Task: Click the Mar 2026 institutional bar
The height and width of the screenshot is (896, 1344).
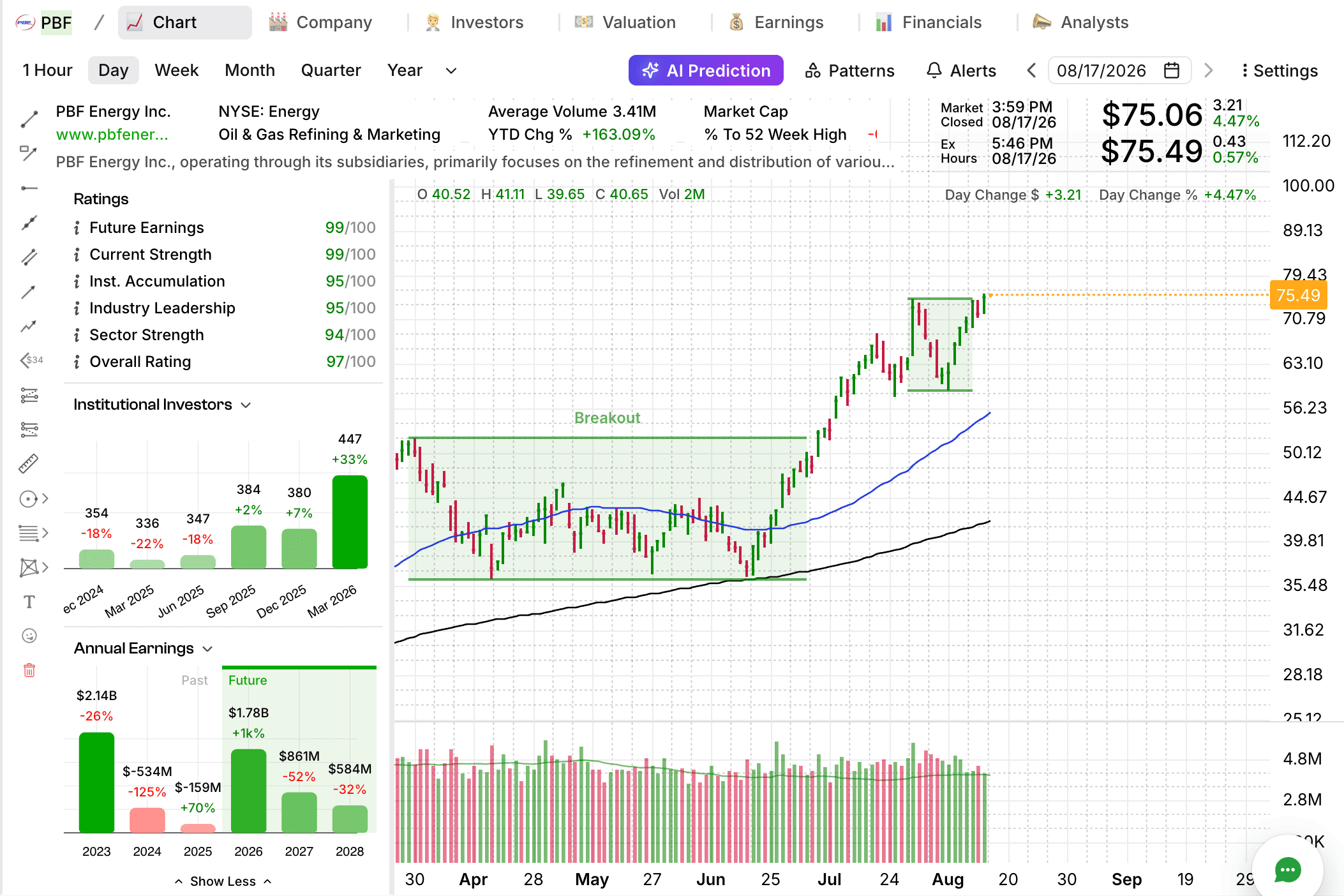Action: [x=350, y=522]
